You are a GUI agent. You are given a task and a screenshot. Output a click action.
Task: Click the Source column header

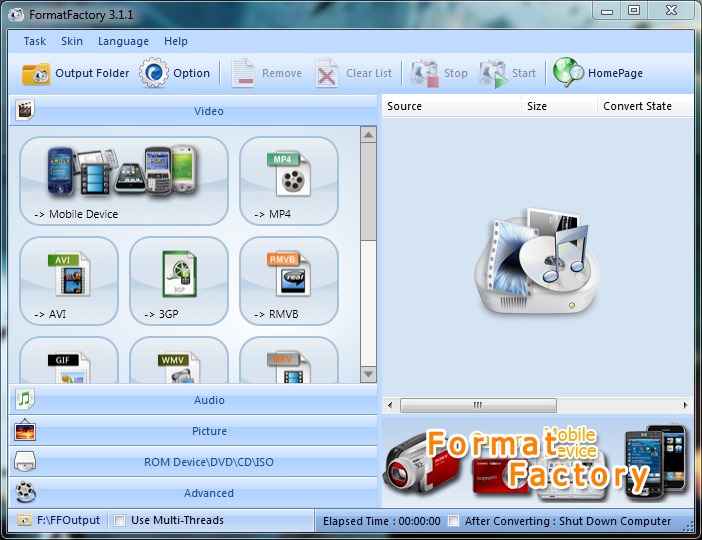(x=451, y=106)
